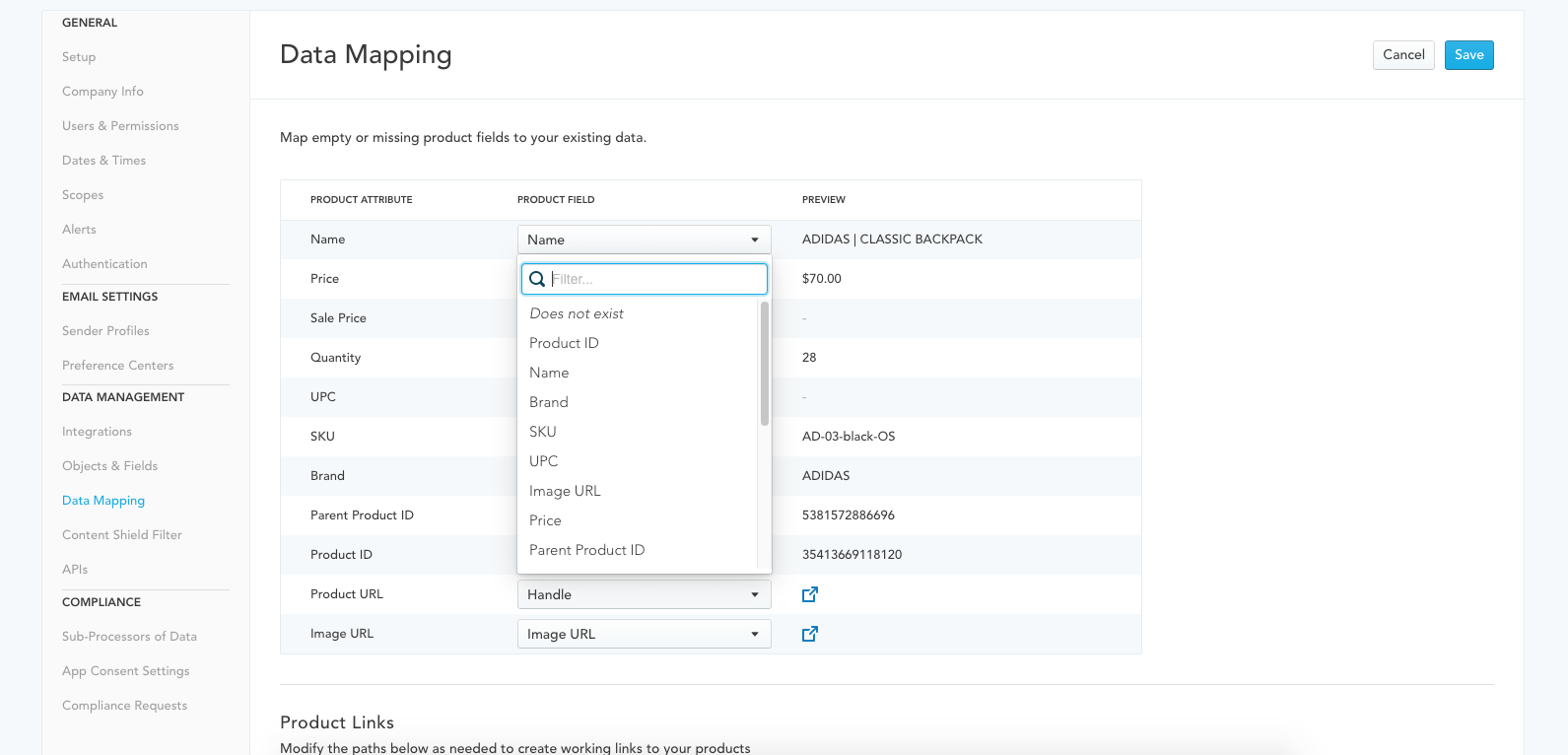
Task: Open Objects & Fields page
Action: pos(109,466)
